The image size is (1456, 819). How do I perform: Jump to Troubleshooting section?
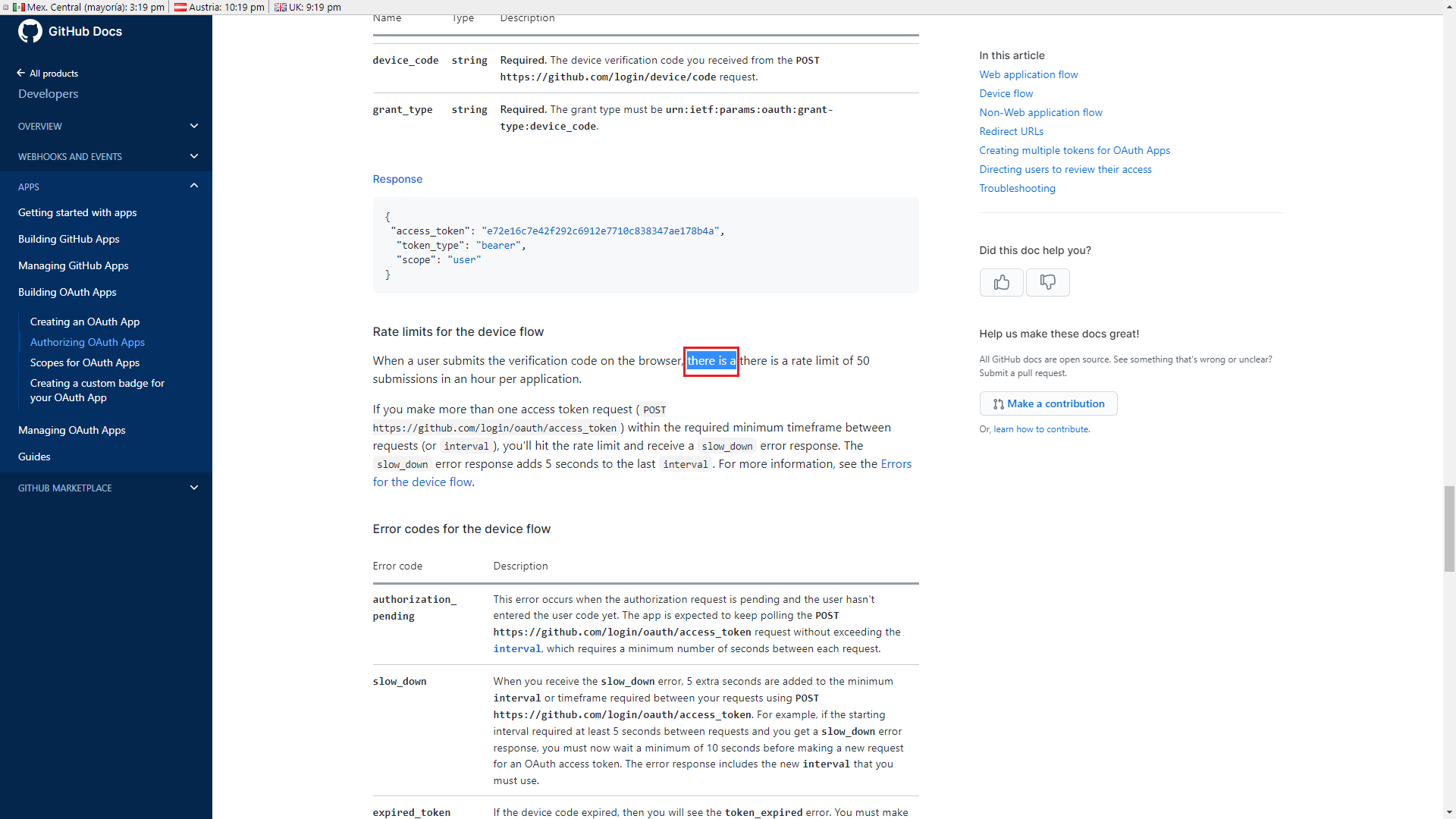[x=1017, y=188]
